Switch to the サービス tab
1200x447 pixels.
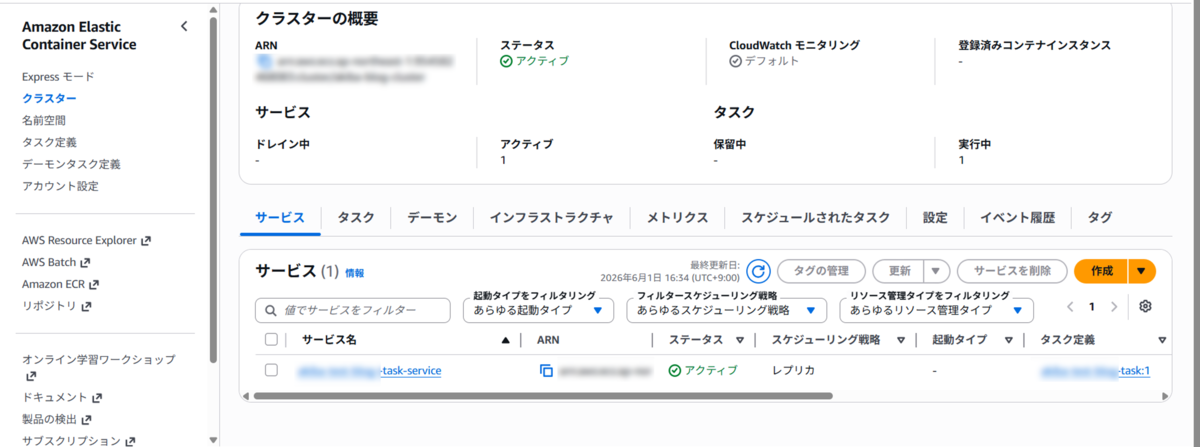[279, 218]
